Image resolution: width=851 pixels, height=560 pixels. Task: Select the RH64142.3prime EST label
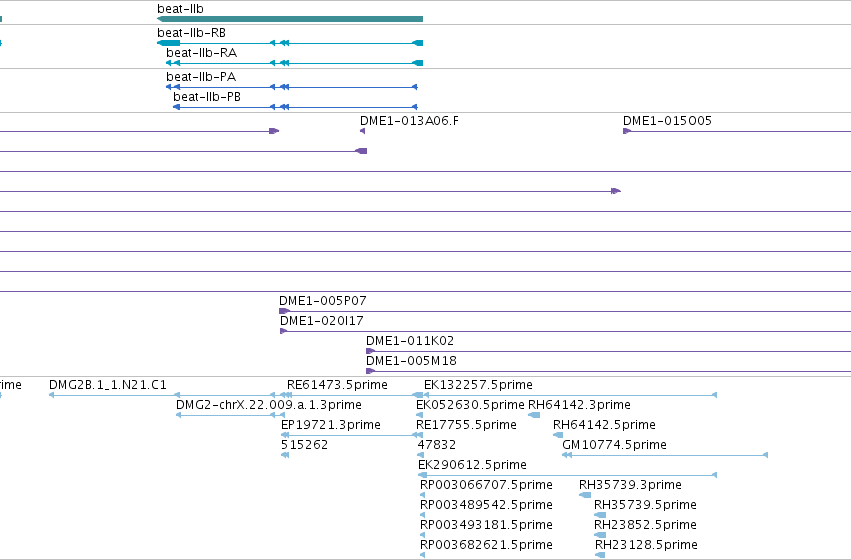(x=579, y=405)
